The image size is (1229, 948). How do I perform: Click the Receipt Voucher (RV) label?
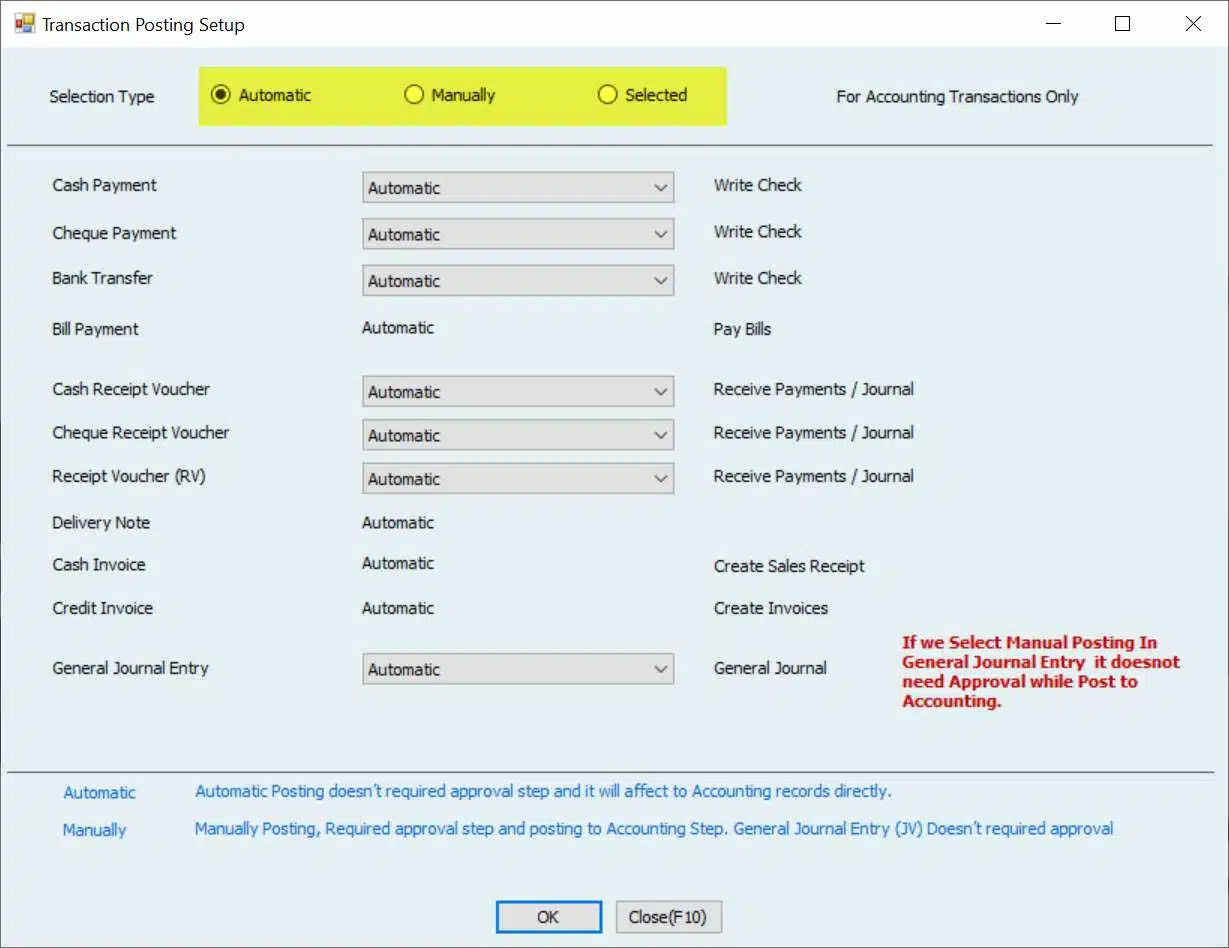(129, 477)
